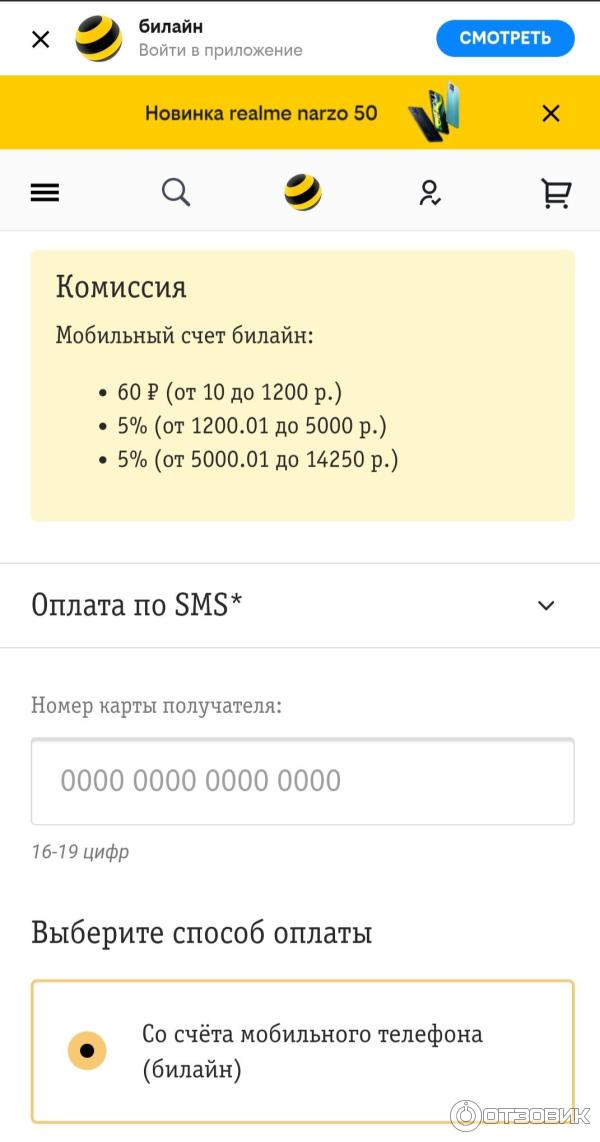Go to home via center Beeline logo
Image resolution: width=600 pixels, height=1142 pixels.
click(302, 192)
